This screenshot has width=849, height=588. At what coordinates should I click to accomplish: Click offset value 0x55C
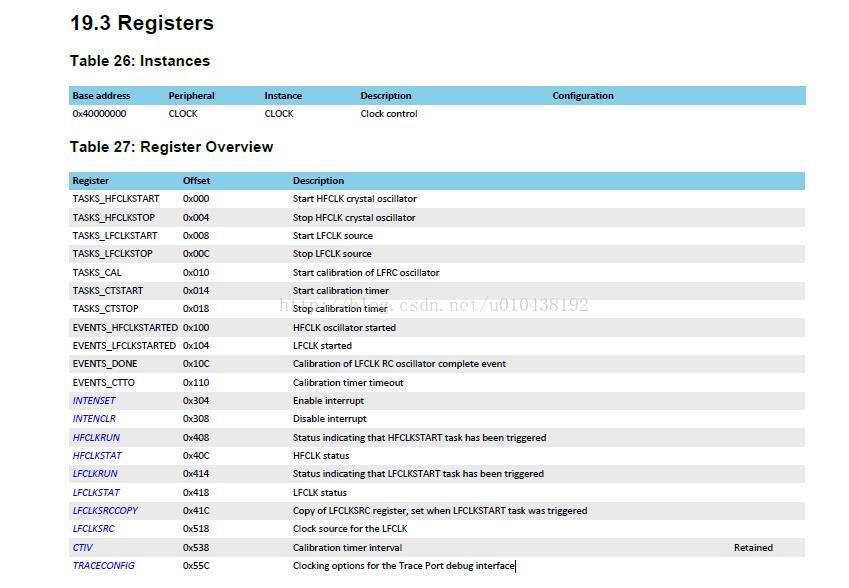pyautogui.click(x=196, y=565)
